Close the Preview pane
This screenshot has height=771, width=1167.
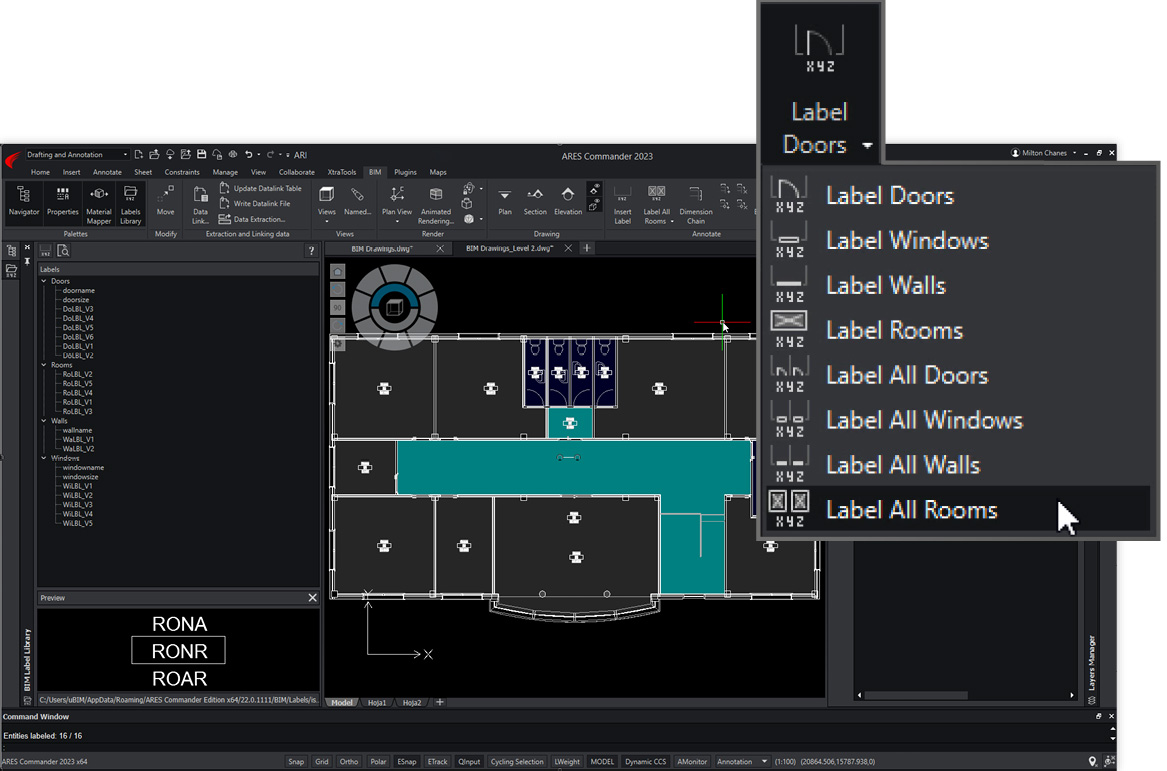(x=313, y=598)
